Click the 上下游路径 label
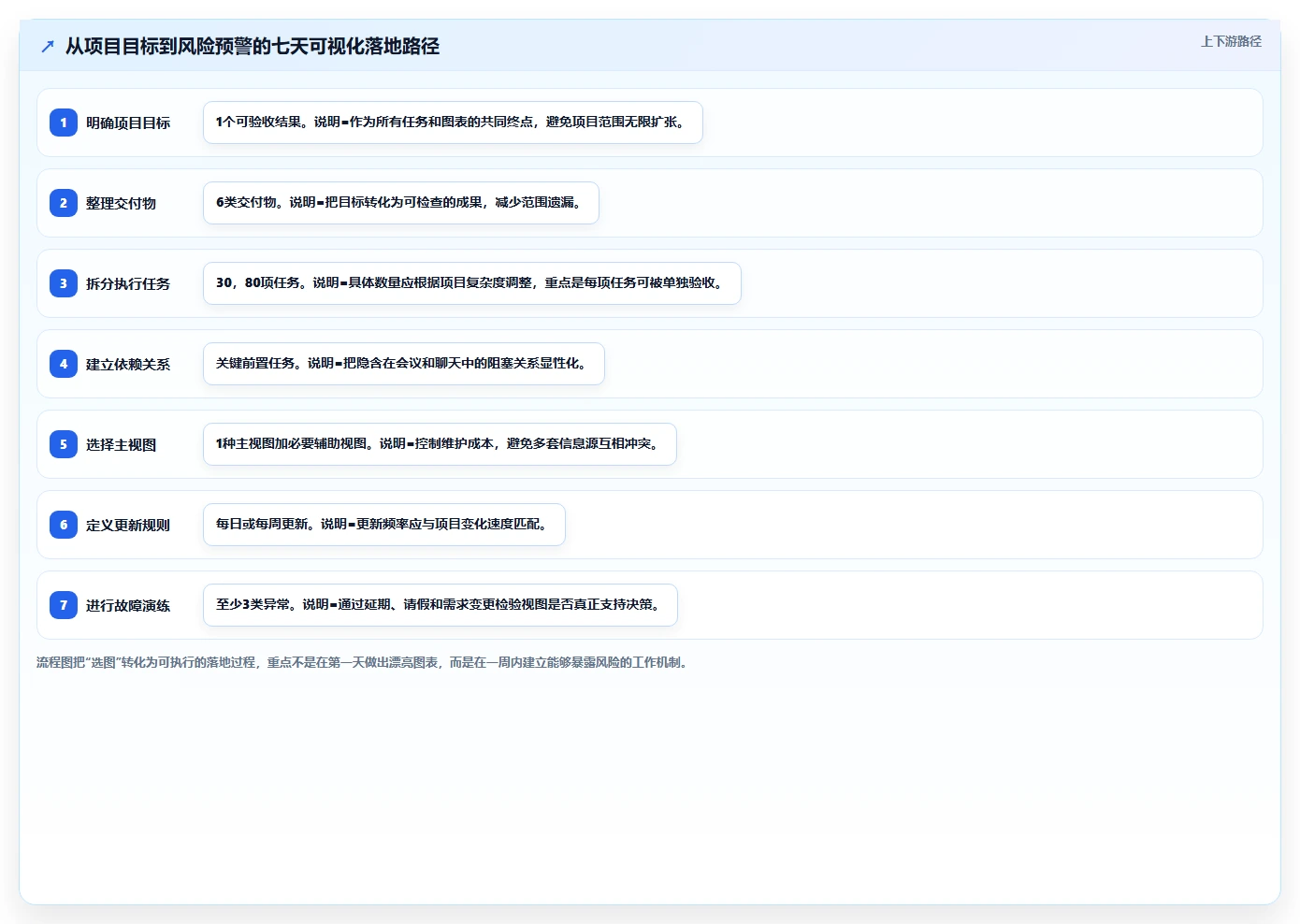The image size is (1300, 924). pyautogui.click(x=1231, y=41)
